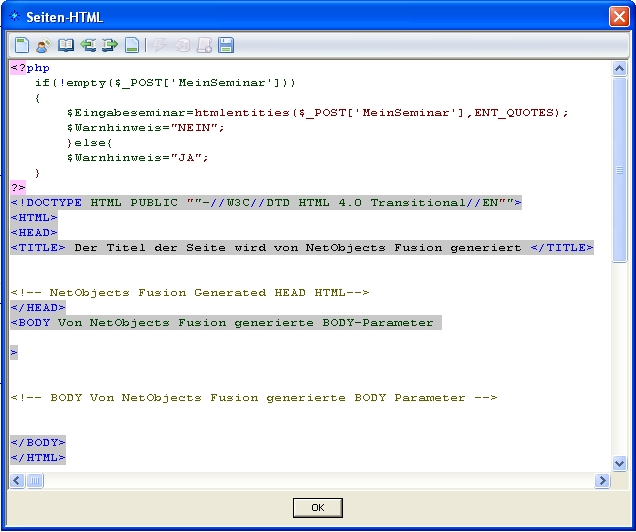
Task: Click the <TITLE> line in the code
Action: 300,247
